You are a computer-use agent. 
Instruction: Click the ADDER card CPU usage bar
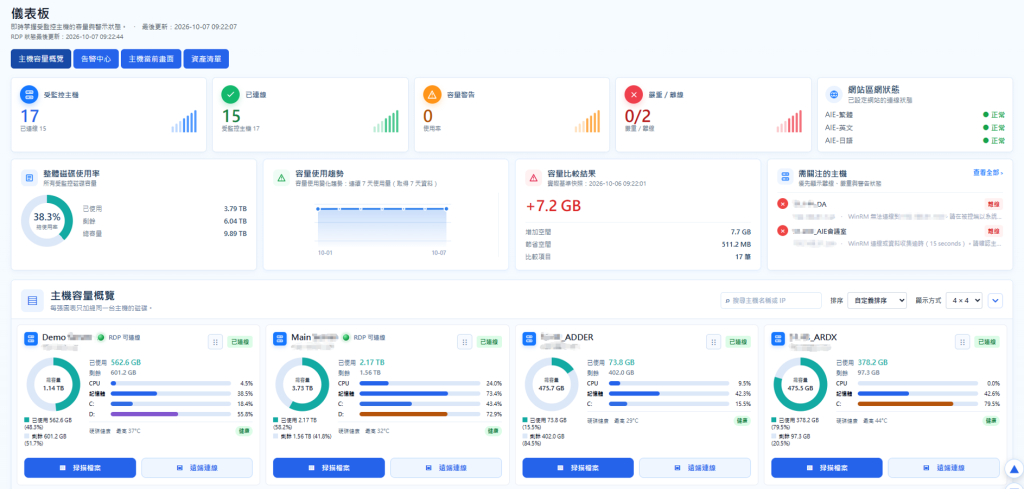[x=668, y=383]
